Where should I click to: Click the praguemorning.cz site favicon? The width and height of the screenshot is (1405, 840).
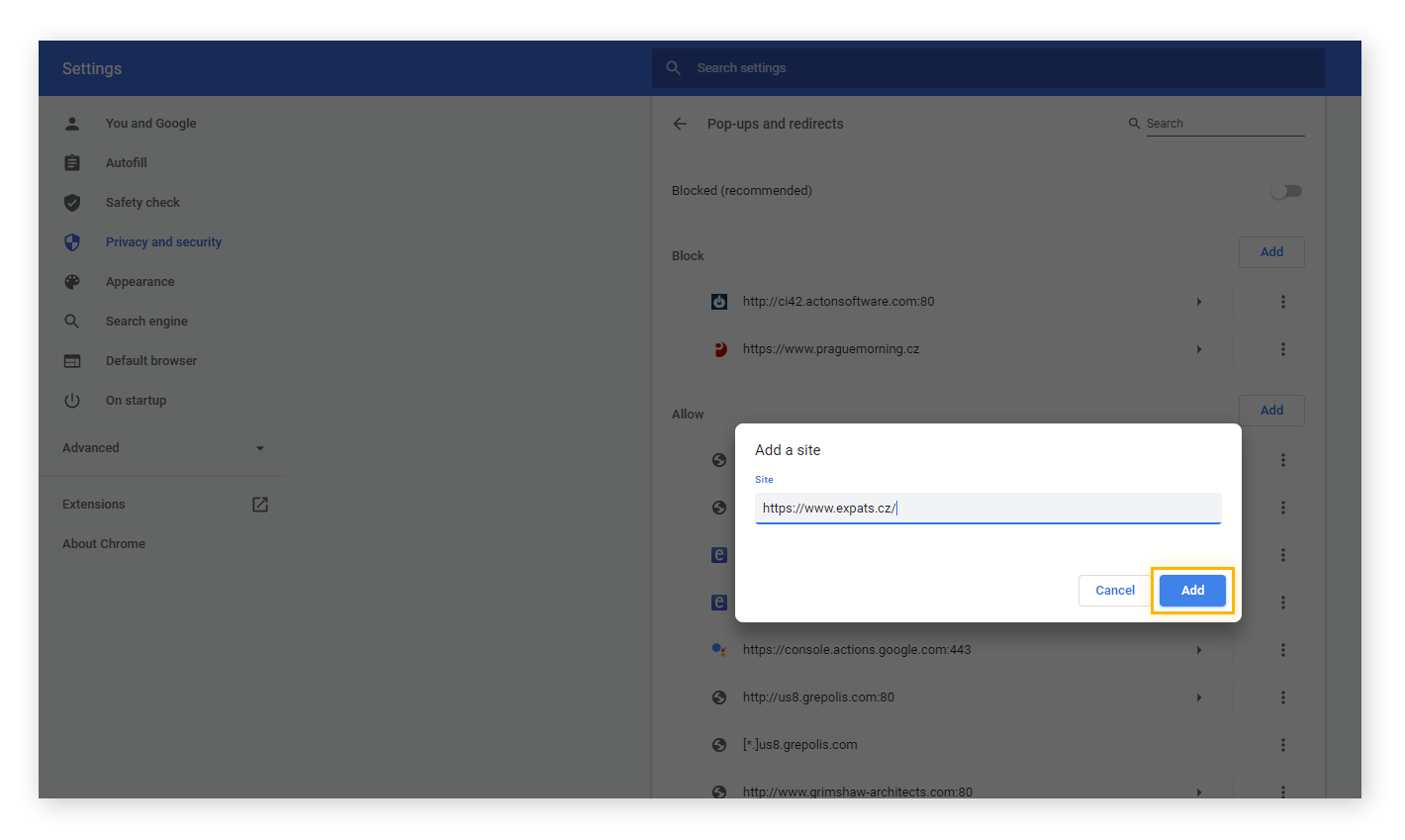coord(719,348)
